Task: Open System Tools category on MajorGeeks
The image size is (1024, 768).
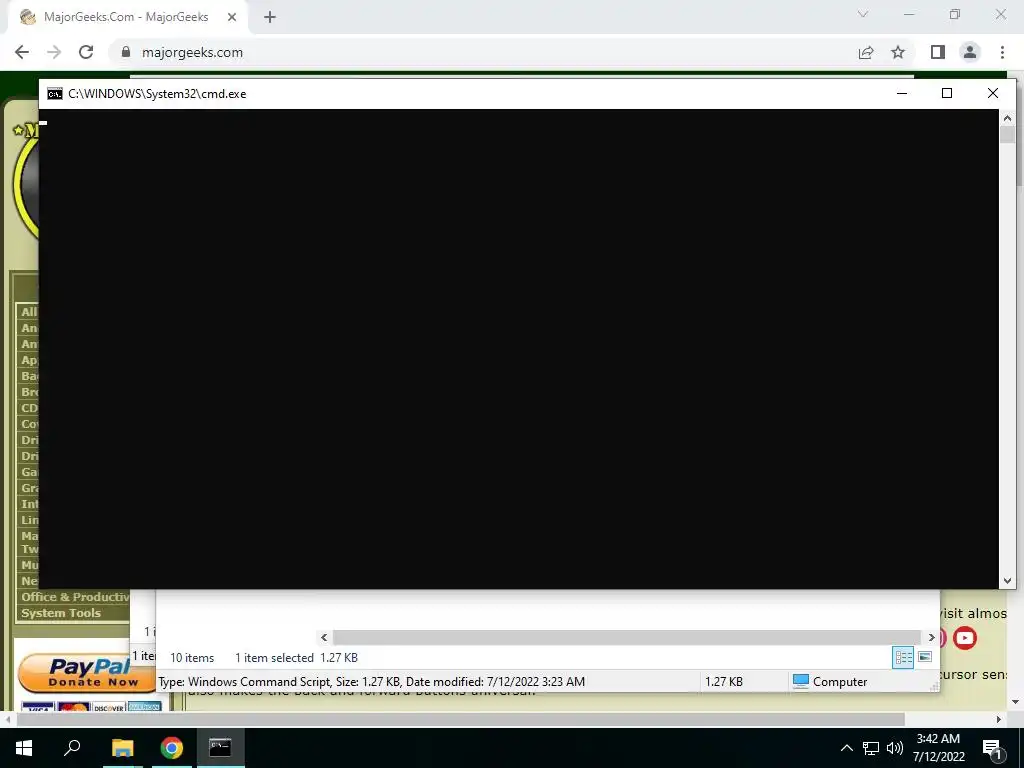Action: point(61,613)
